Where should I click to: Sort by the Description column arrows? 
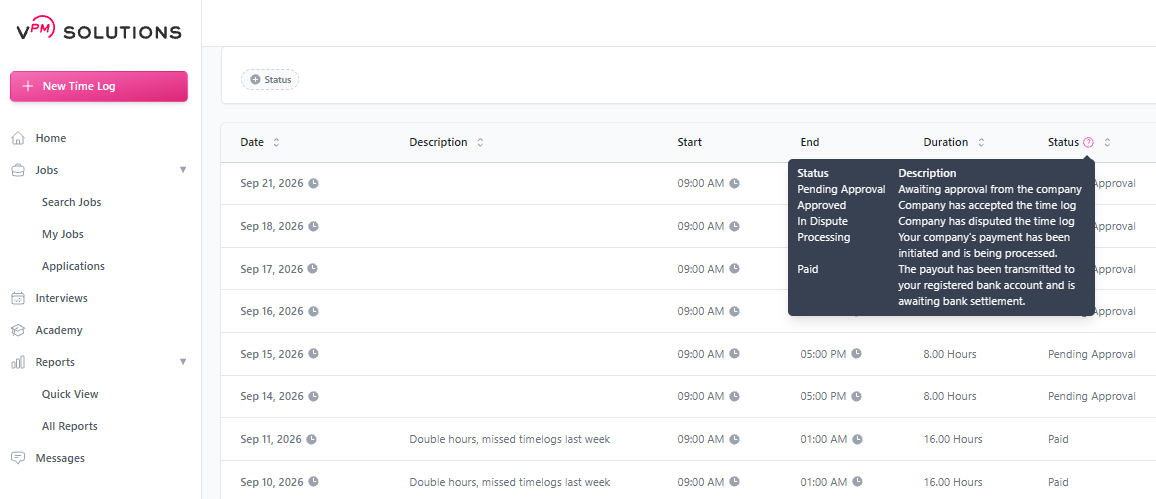point(480,142)
